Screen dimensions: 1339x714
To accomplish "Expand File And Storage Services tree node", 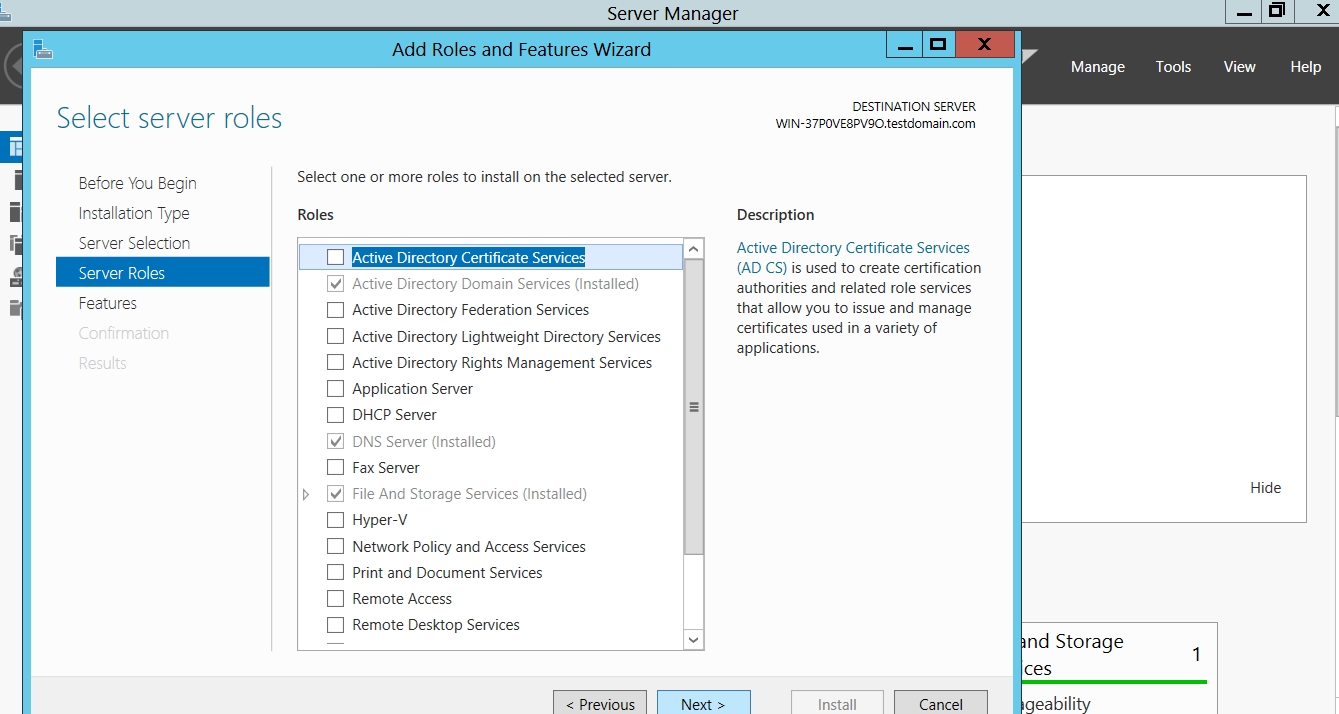I will (306, 494).
